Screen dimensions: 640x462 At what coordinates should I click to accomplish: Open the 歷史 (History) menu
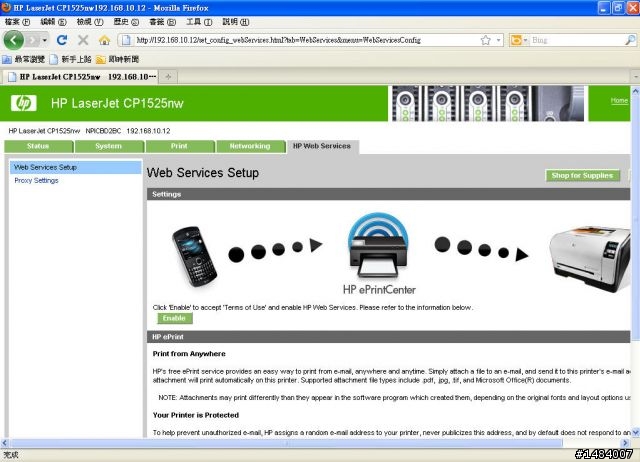point(127,22)
